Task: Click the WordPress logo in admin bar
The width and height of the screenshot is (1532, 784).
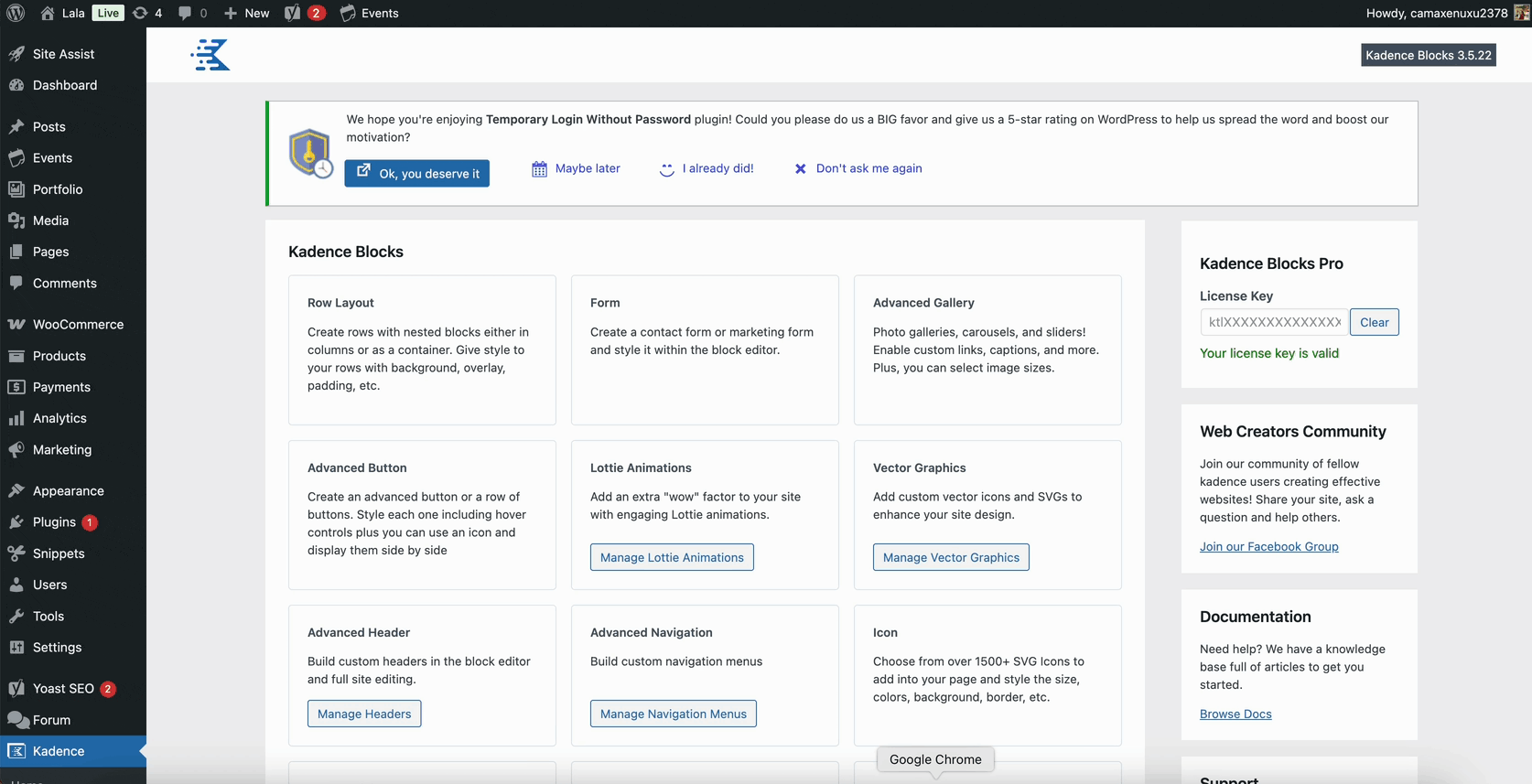Action: pos(16,13)
